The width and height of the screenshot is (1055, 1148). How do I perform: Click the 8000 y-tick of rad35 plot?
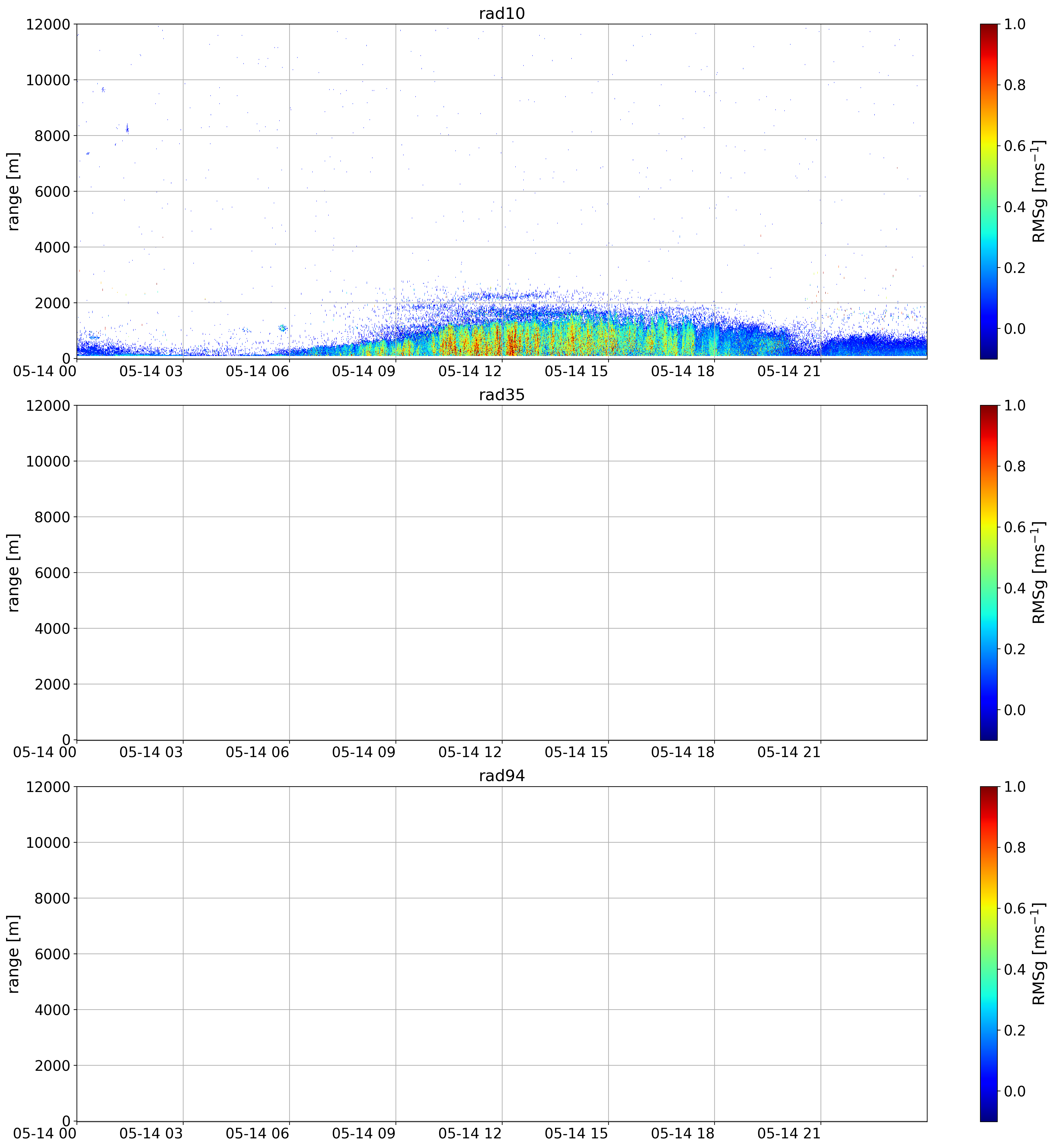[x=52, y=517]
